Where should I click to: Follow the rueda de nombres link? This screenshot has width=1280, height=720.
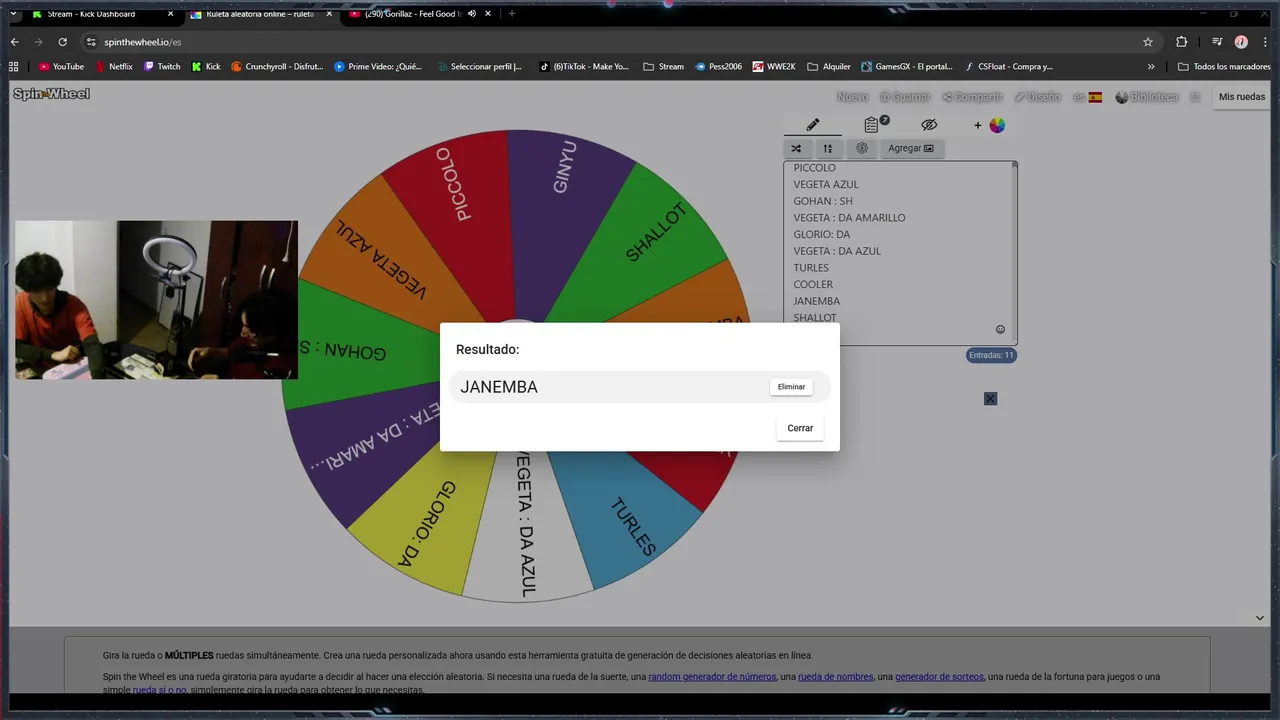[835, 677]
